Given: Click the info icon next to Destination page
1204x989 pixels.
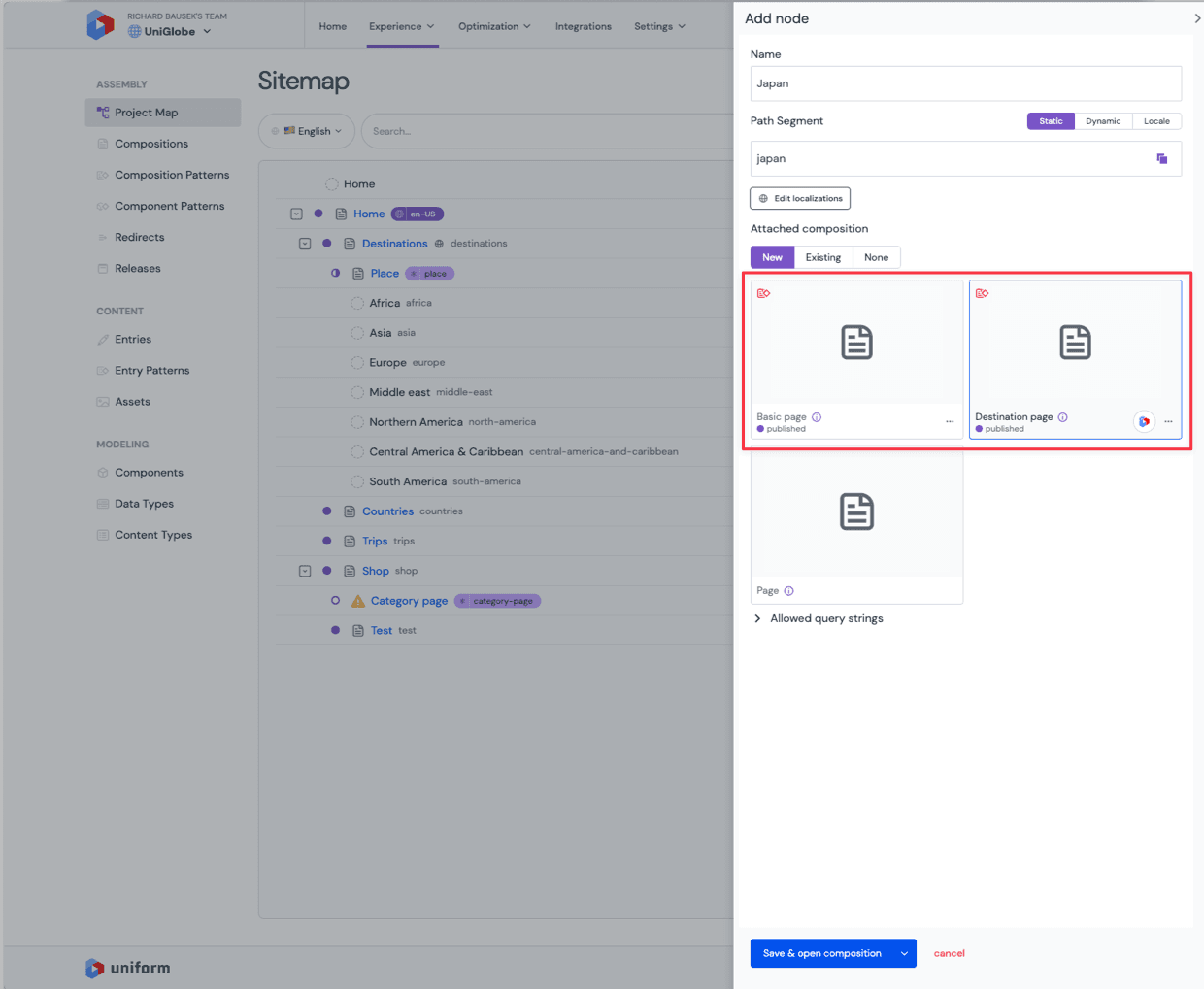Looking at the screenshot, I should click(x=1063, y=417).
